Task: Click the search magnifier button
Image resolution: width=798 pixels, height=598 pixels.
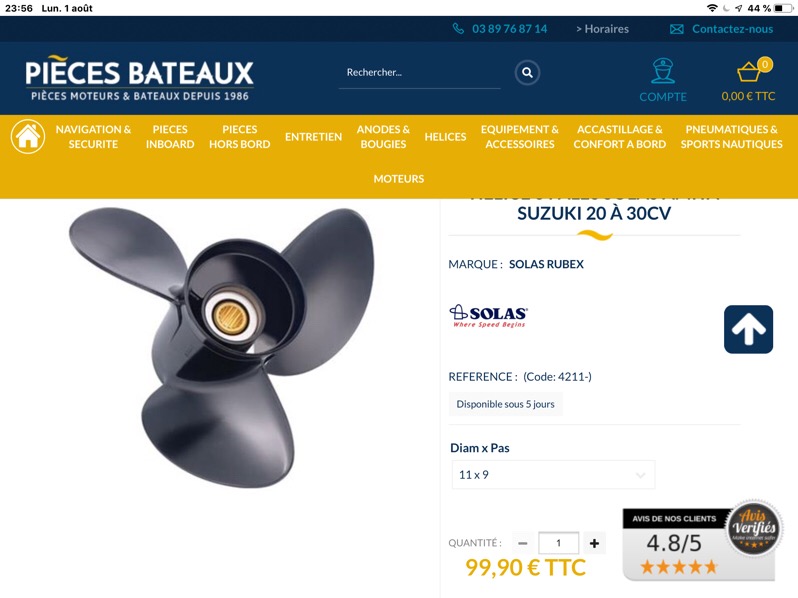Action: point(527,72)
